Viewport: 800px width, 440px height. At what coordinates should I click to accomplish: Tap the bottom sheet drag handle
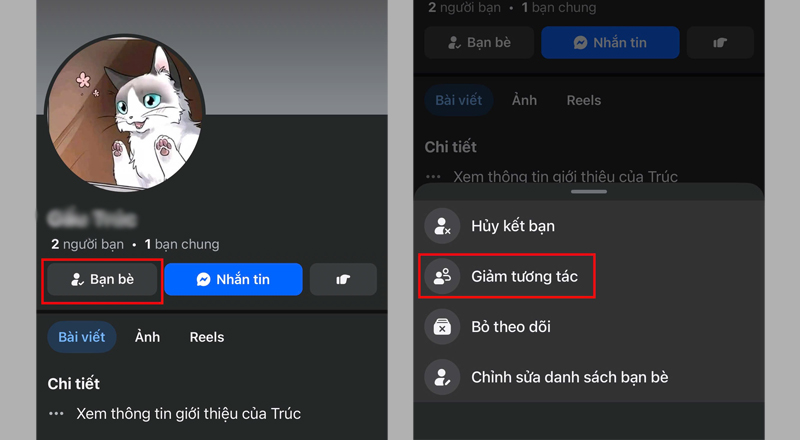click(589, 192)
